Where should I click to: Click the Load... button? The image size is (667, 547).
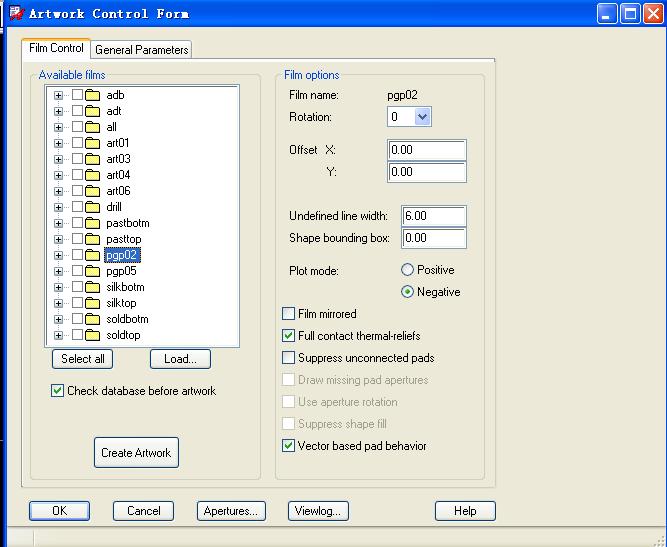click(180, 359)
